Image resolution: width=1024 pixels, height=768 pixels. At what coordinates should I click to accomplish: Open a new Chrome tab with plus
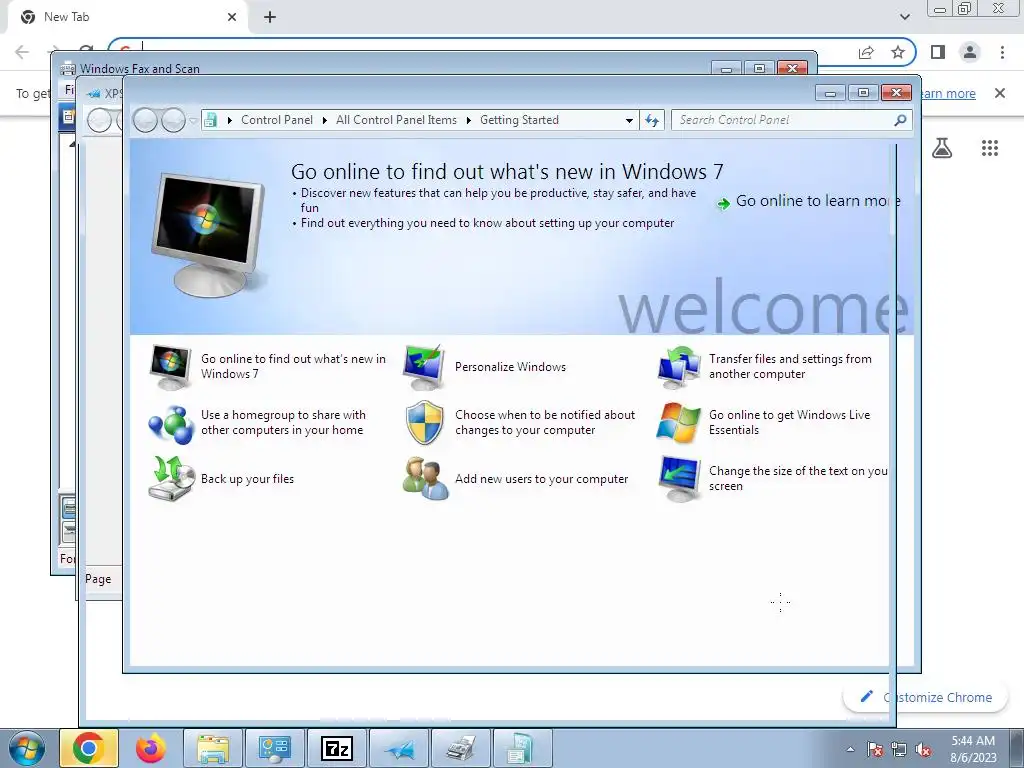(x=270, y=17)
